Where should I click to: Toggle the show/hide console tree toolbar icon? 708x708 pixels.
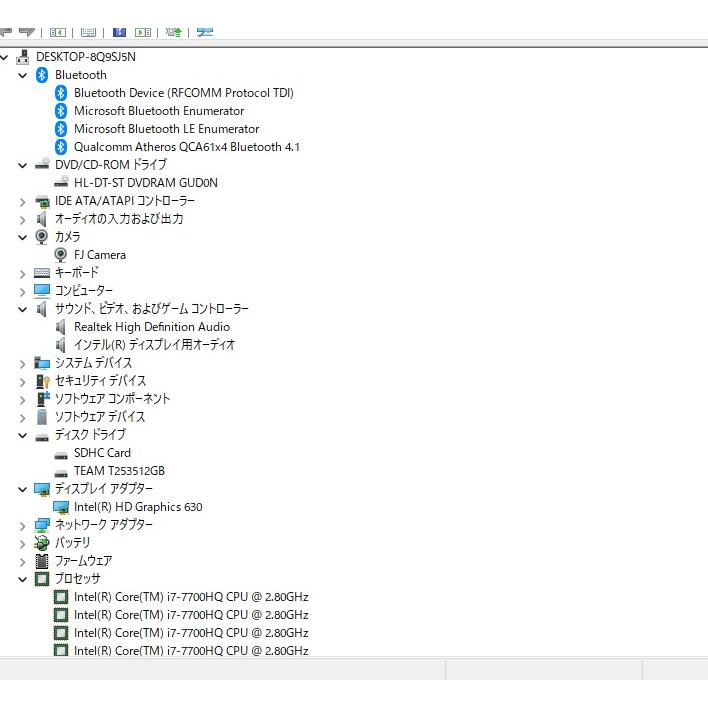click(x=58, y=32)
